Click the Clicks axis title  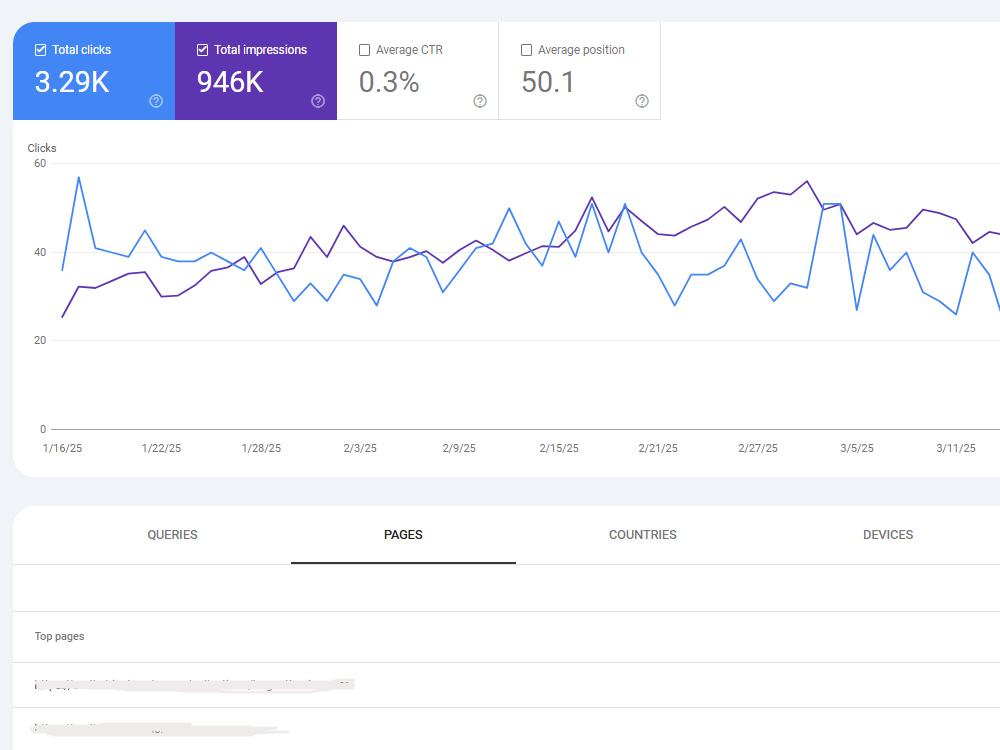click(42, 148)
